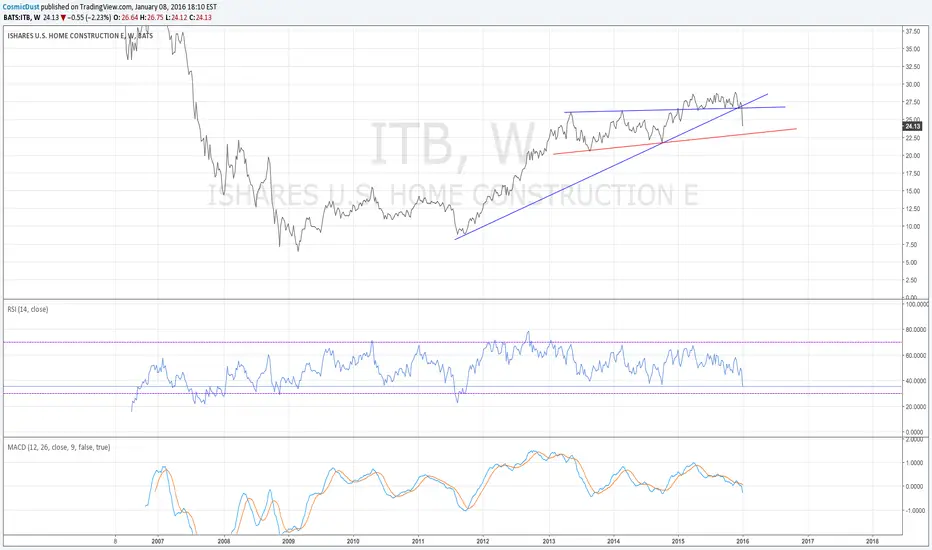Viewport: 932px width, 550px height.
Task: Click the MACD (12, 26, close, 9, false, true) label
Action: 58,447
